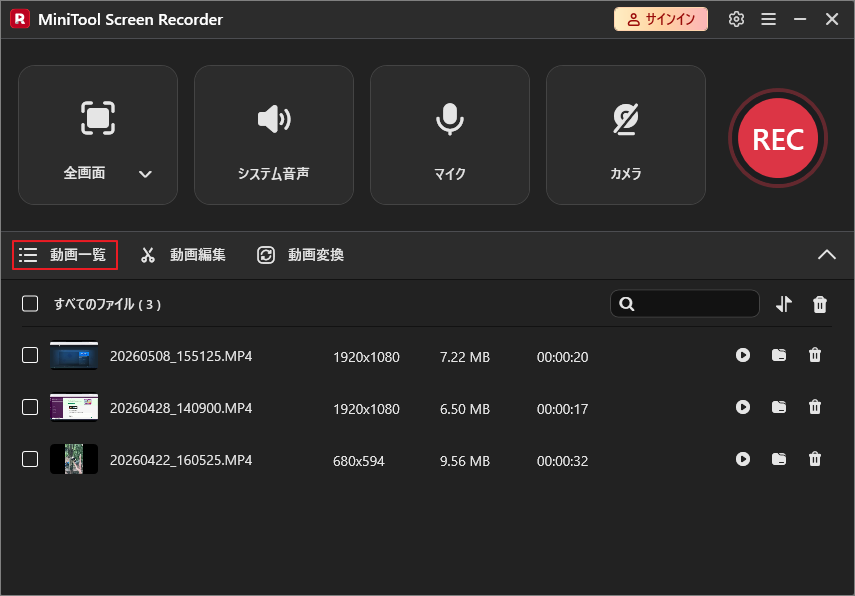Delete the 20260422_160525.MP4 recording
The height and width of the screenshot is (596, 855).
[x=815, y=459]
